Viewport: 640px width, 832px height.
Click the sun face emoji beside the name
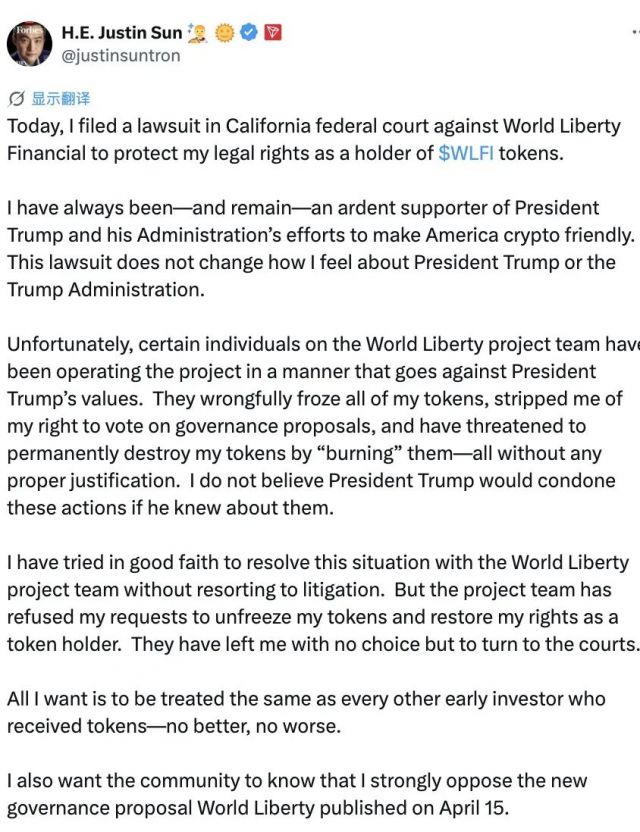pyautogui.click(x=225, y=33)
